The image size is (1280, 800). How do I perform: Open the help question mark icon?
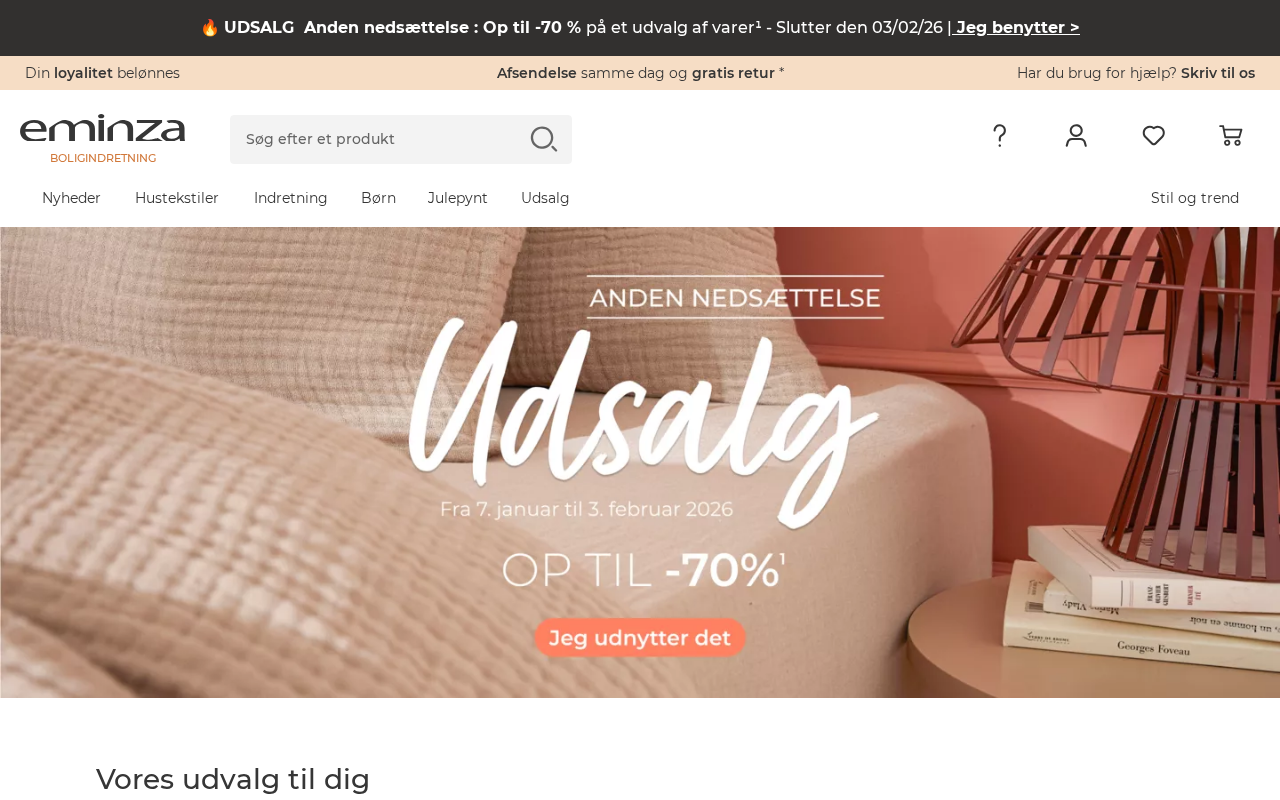[999, 136]
